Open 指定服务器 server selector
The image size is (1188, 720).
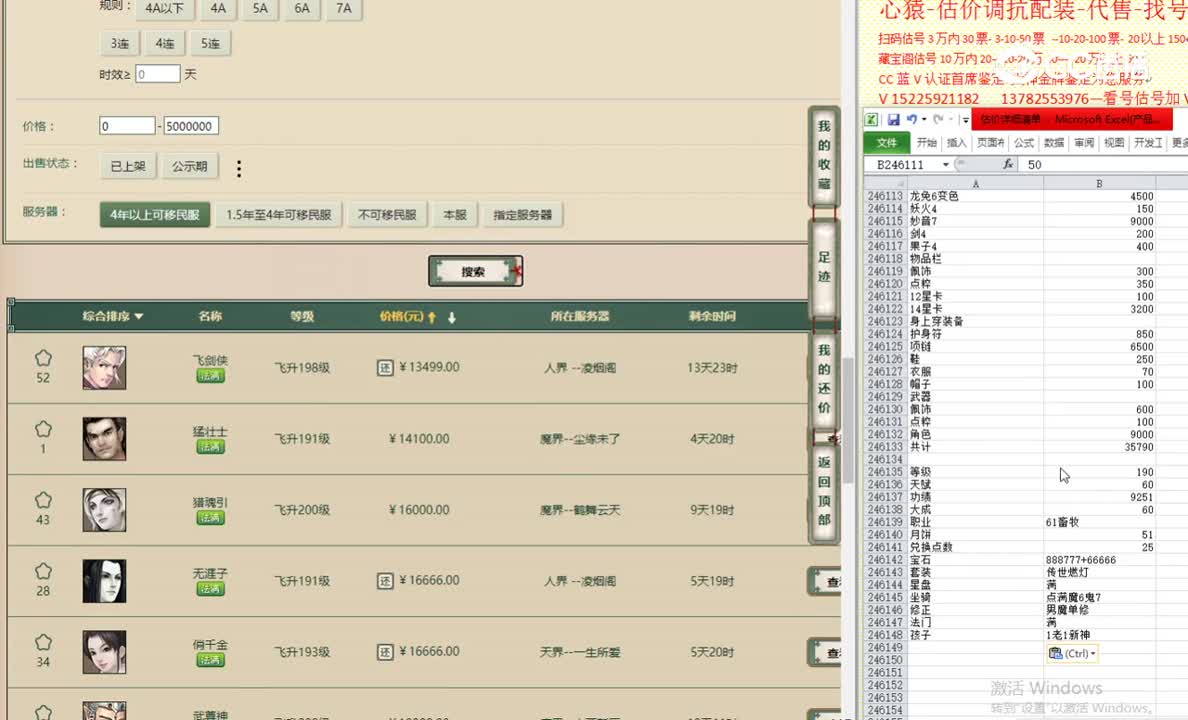[523, 214]
